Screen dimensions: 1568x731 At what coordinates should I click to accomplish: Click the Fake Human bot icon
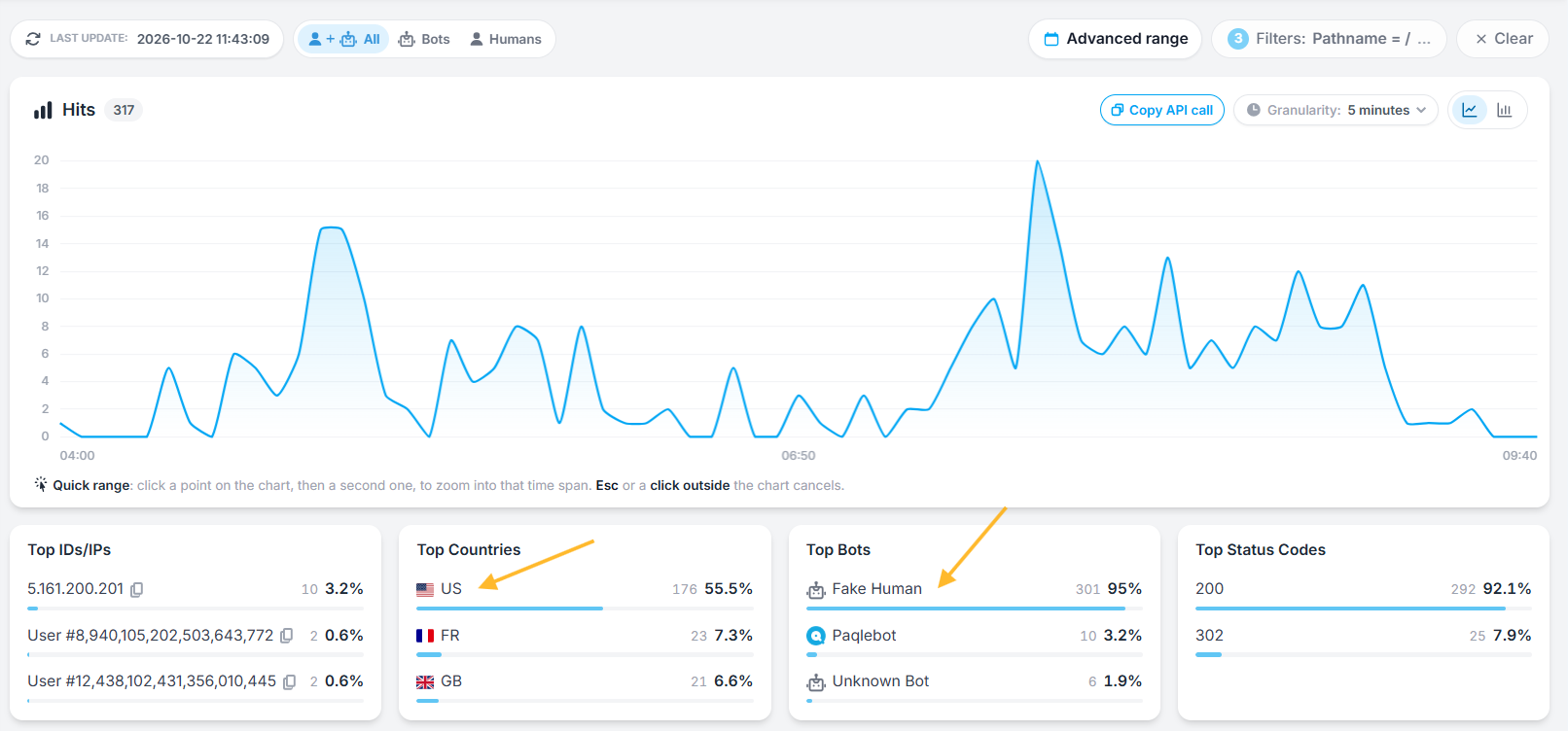point(816,590)
